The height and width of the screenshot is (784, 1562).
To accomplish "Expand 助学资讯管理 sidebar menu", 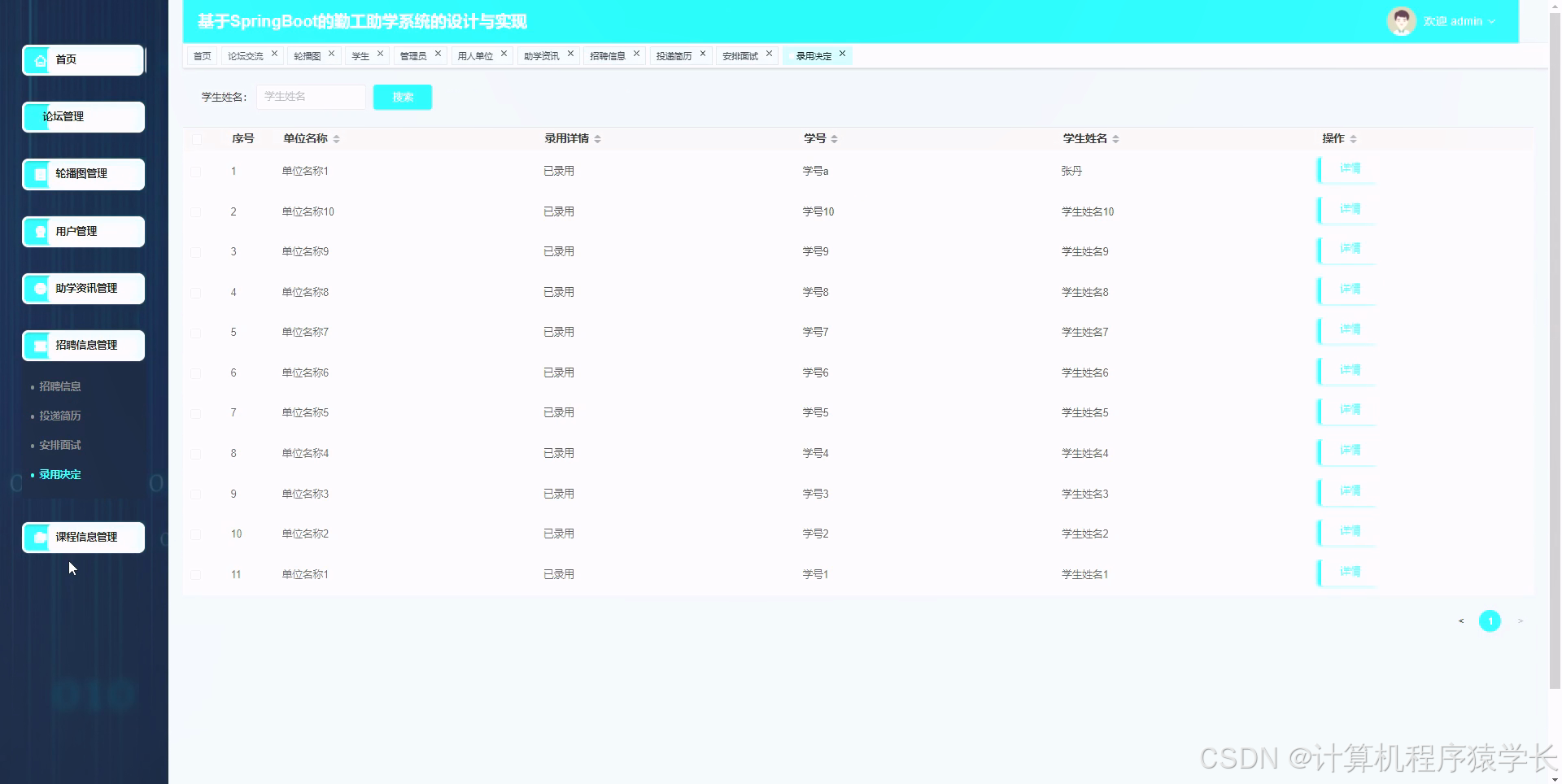I will (83, 289).
